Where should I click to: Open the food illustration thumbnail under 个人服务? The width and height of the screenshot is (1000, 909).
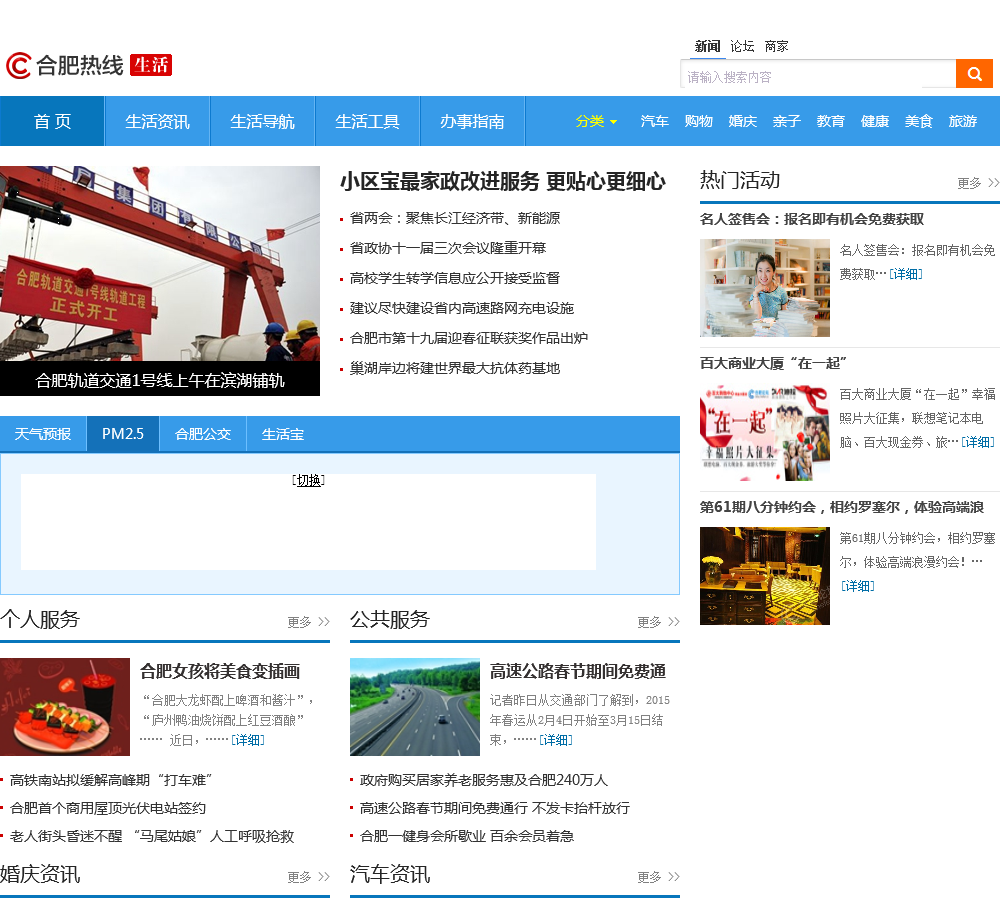[65, 707]
